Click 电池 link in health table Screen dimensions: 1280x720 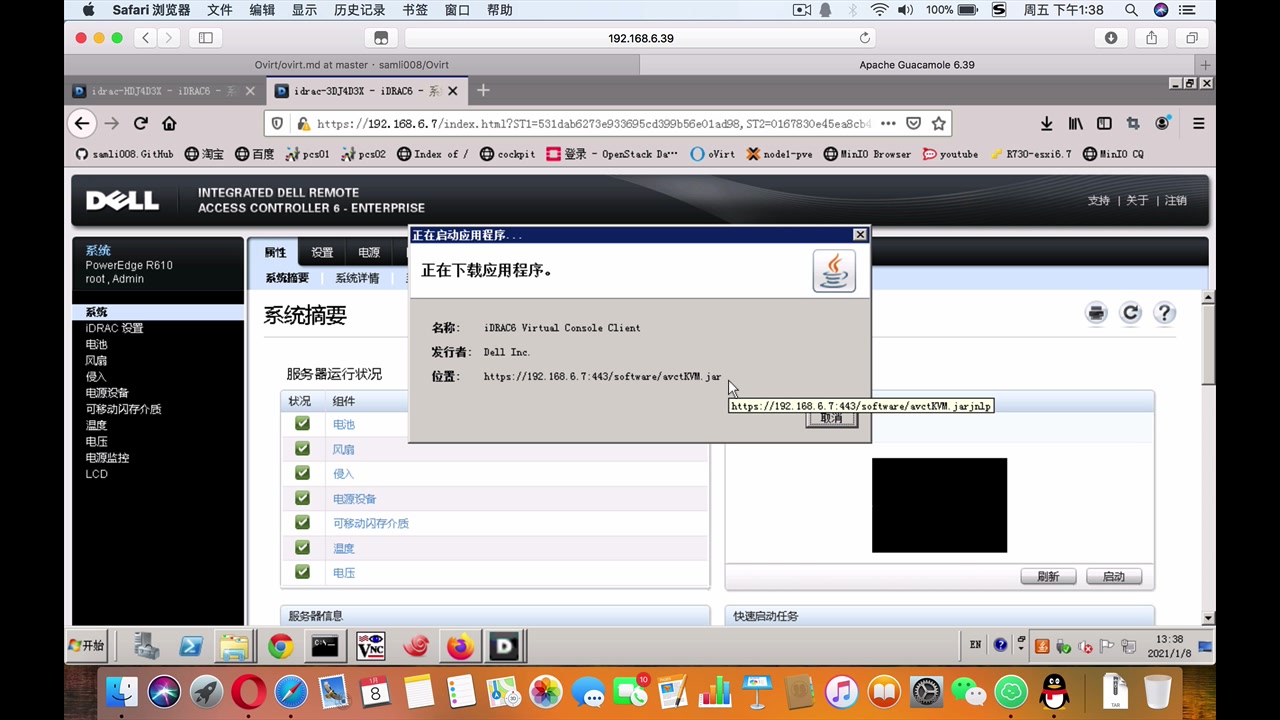(x=343, y=424)
